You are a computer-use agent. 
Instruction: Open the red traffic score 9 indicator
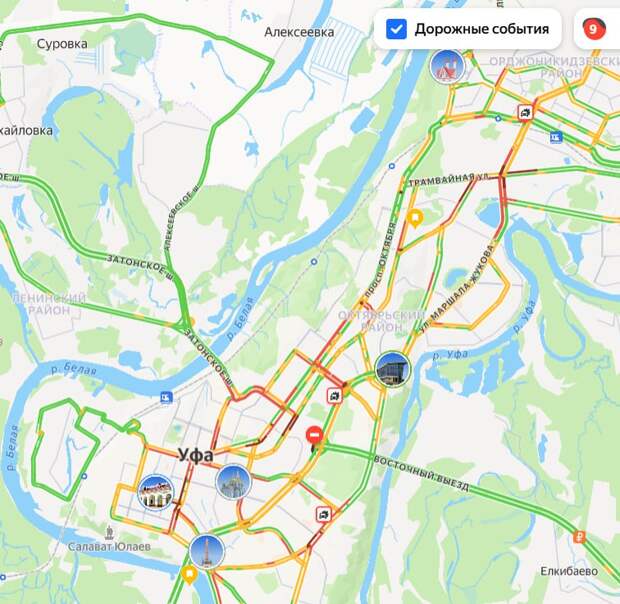click(593, 29)
